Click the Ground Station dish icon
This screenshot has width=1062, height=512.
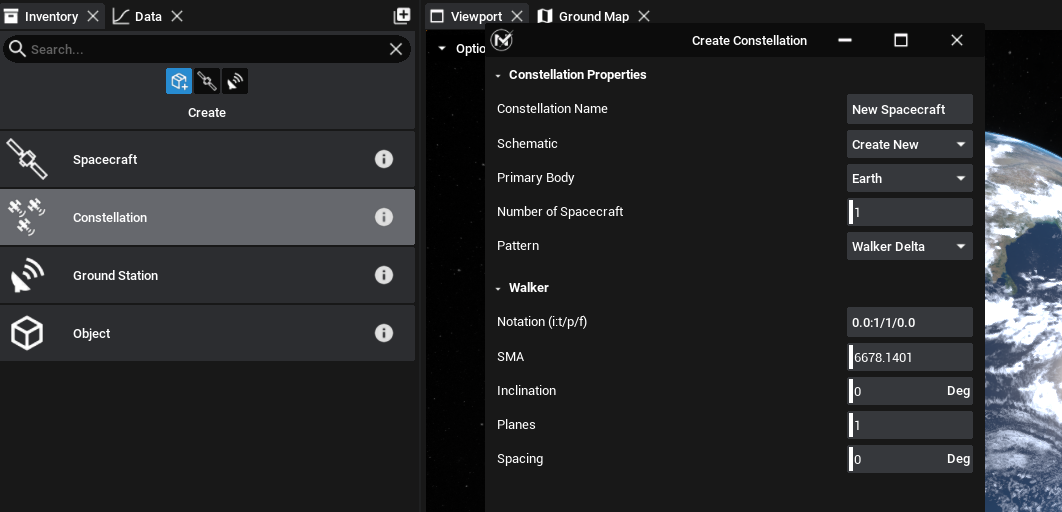(x=27, y=276)
